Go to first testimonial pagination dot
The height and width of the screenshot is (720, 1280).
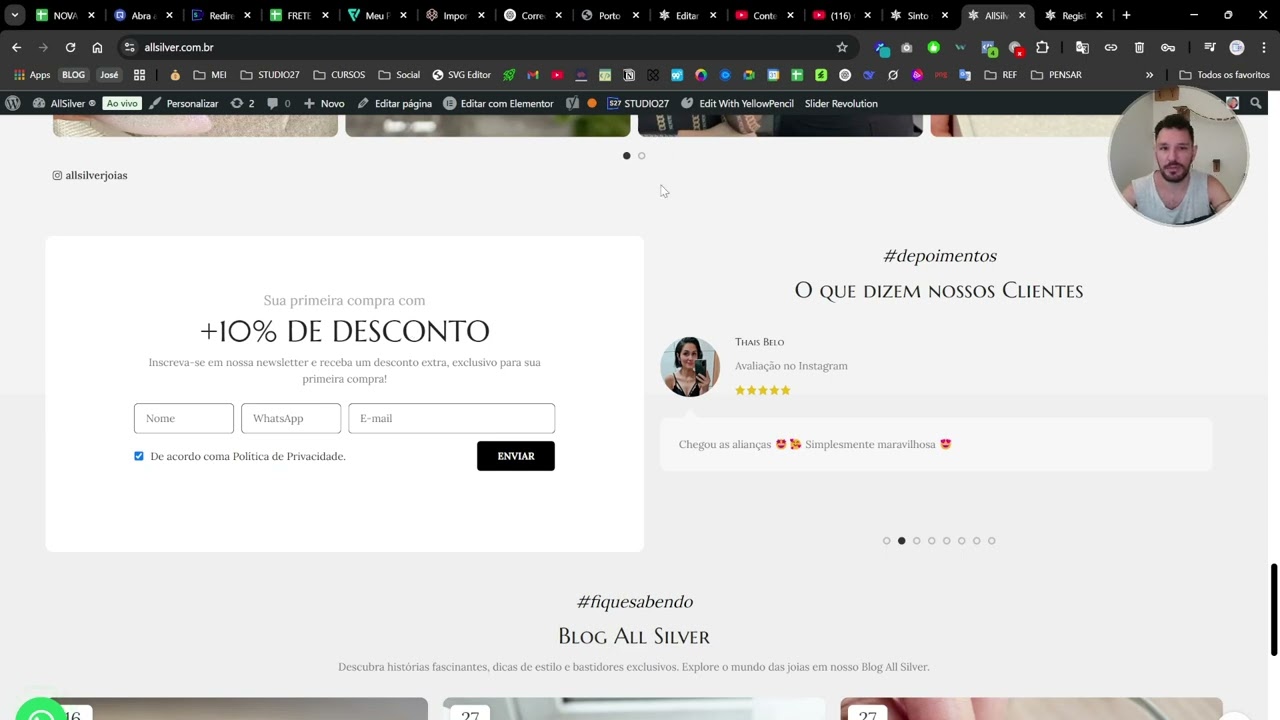pos(886,541)
